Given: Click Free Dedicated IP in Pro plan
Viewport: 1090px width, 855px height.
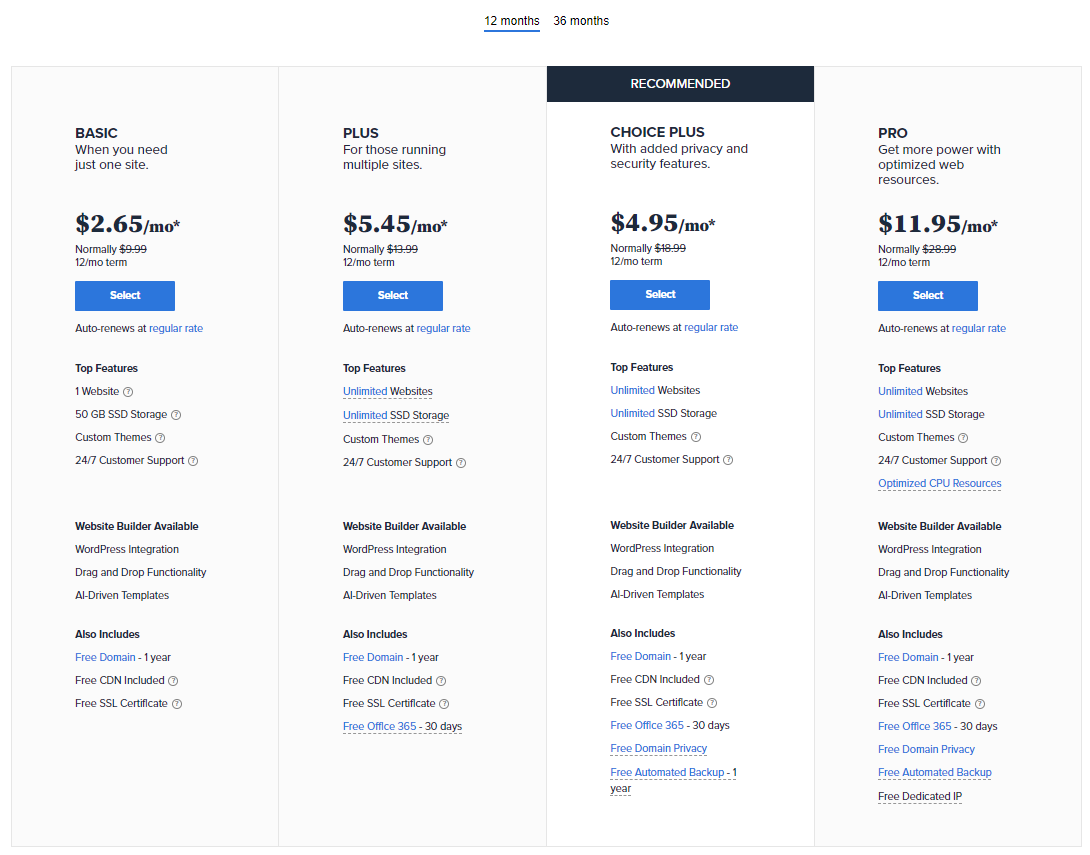Looking at the screenshot, I should point(920,797).
